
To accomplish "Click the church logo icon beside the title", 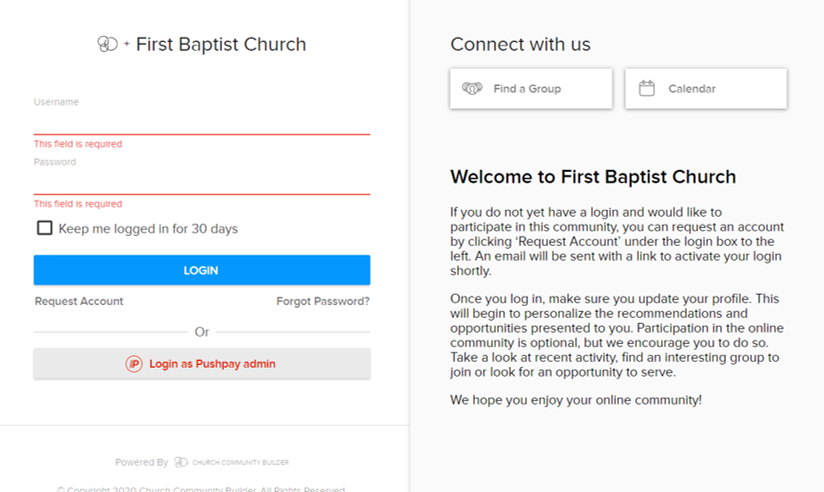I will click(x=108, y=44).
